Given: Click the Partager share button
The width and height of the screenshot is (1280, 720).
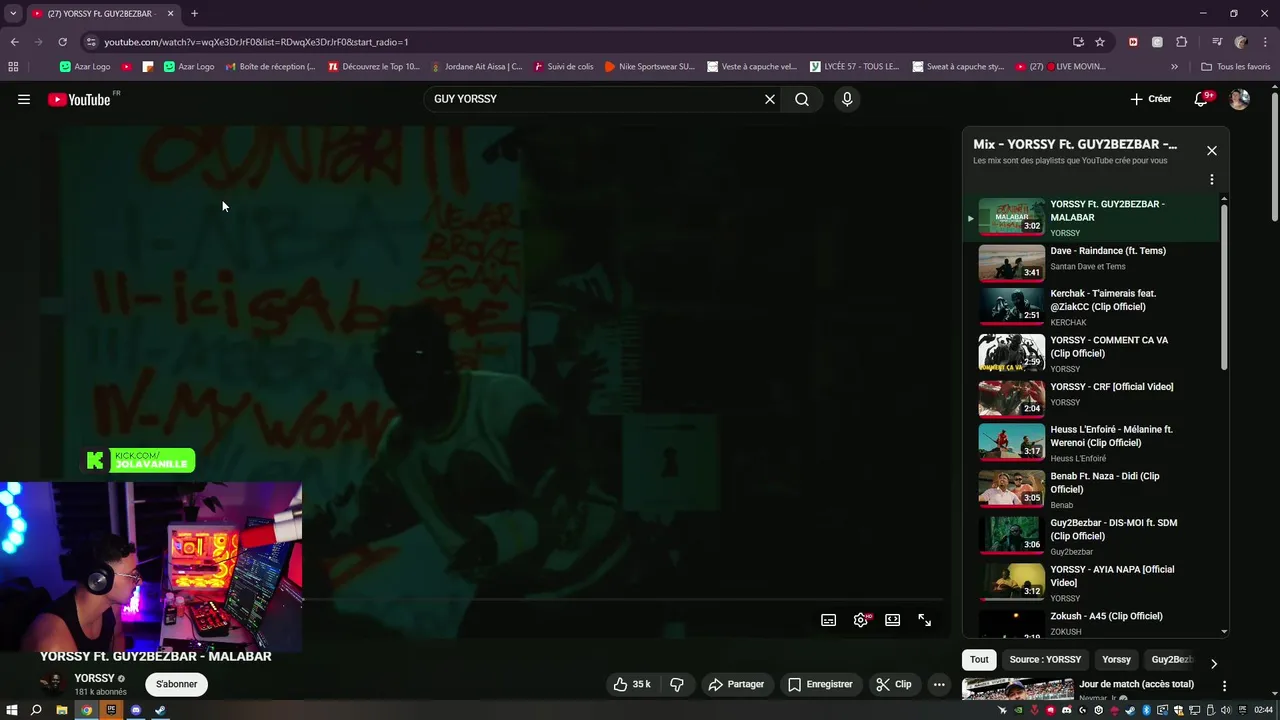Looking at the screenshot, I should pos(736,684).
